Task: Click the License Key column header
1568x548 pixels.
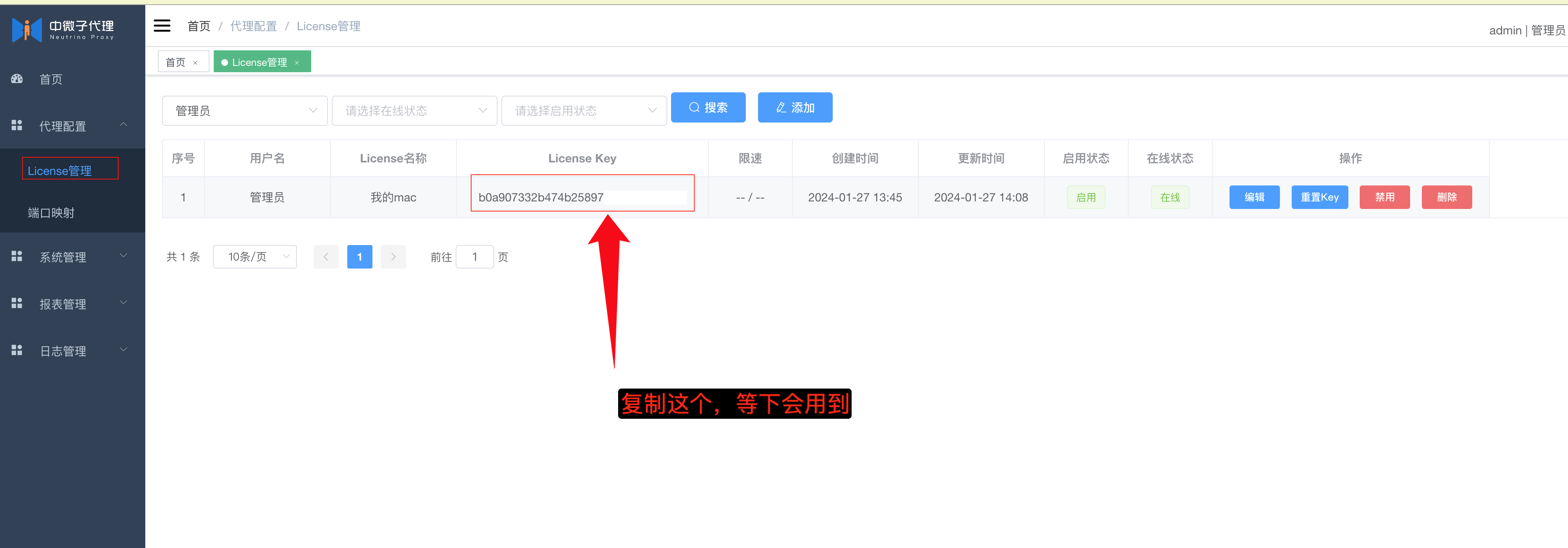Action: click(582, 158)
